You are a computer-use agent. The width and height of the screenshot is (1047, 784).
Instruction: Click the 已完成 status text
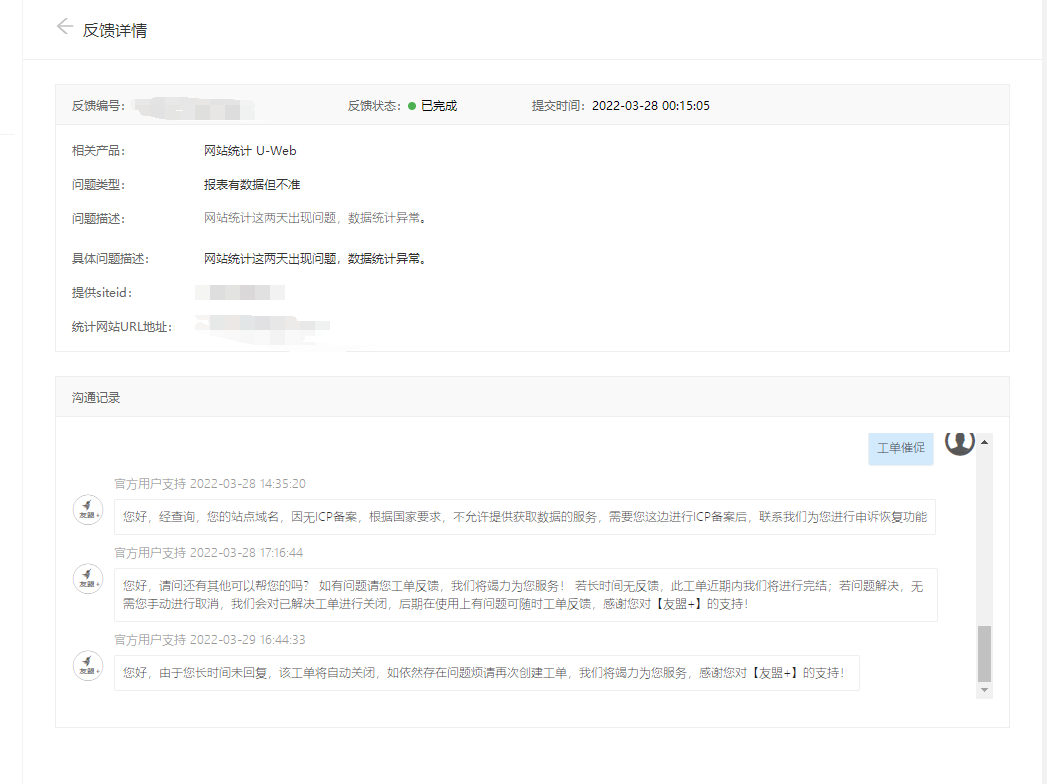click(439, 106)
